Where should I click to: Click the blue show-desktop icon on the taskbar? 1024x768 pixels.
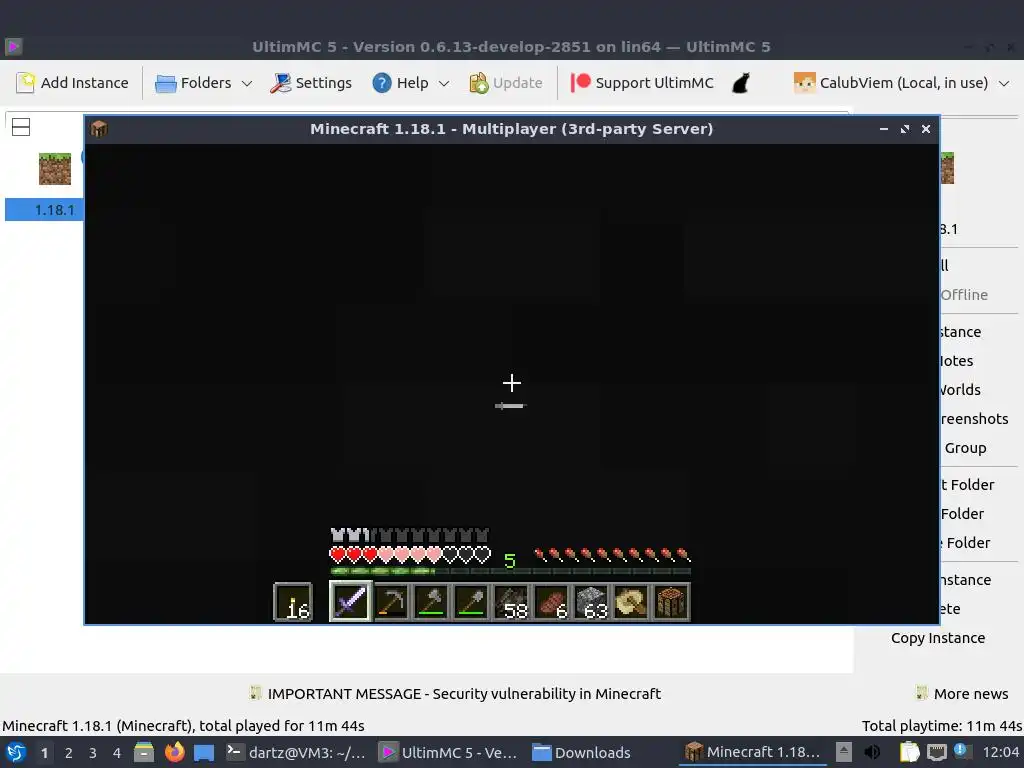click(x=204, y=752)
